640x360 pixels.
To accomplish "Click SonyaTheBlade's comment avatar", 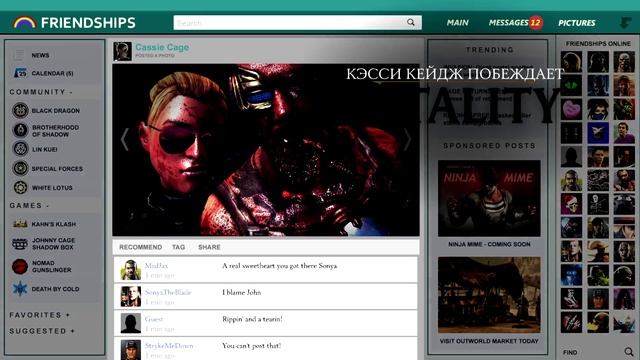I will [x=131, y=296].
